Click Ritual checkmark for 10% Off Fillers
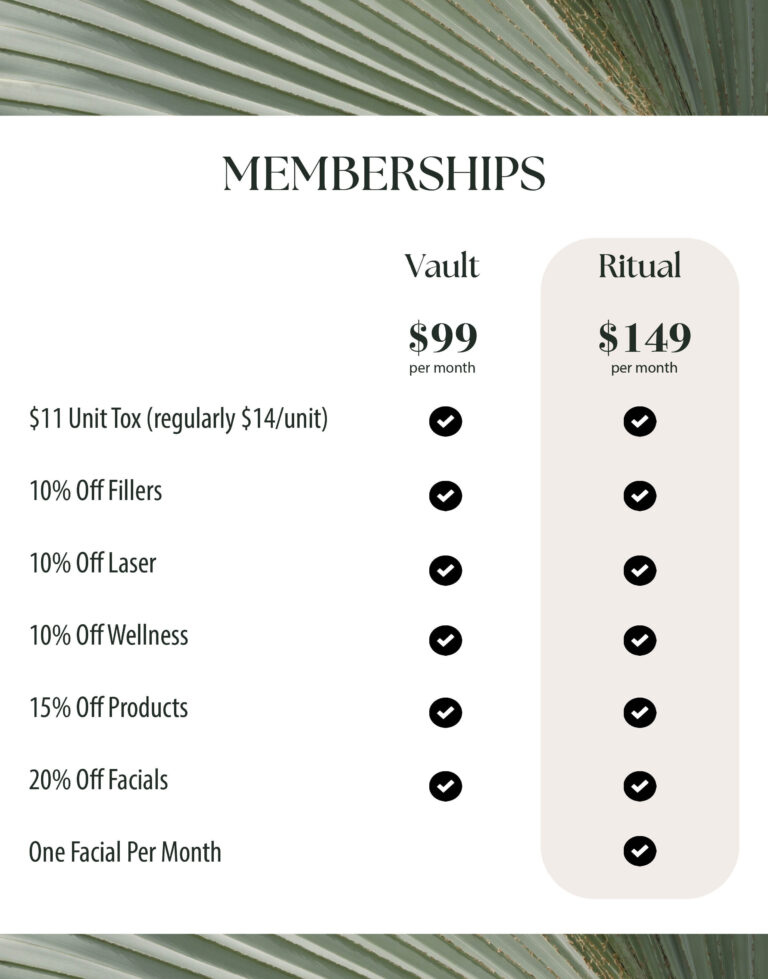The image size is (768, 979). pos(639,496)
